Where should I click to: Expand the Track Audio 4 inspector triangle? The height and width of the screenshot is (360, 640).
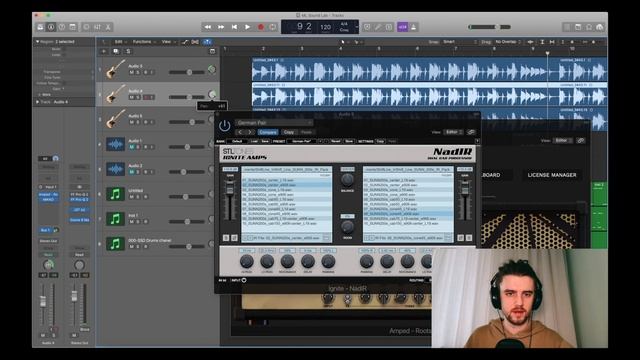click(x=37, y=102)
